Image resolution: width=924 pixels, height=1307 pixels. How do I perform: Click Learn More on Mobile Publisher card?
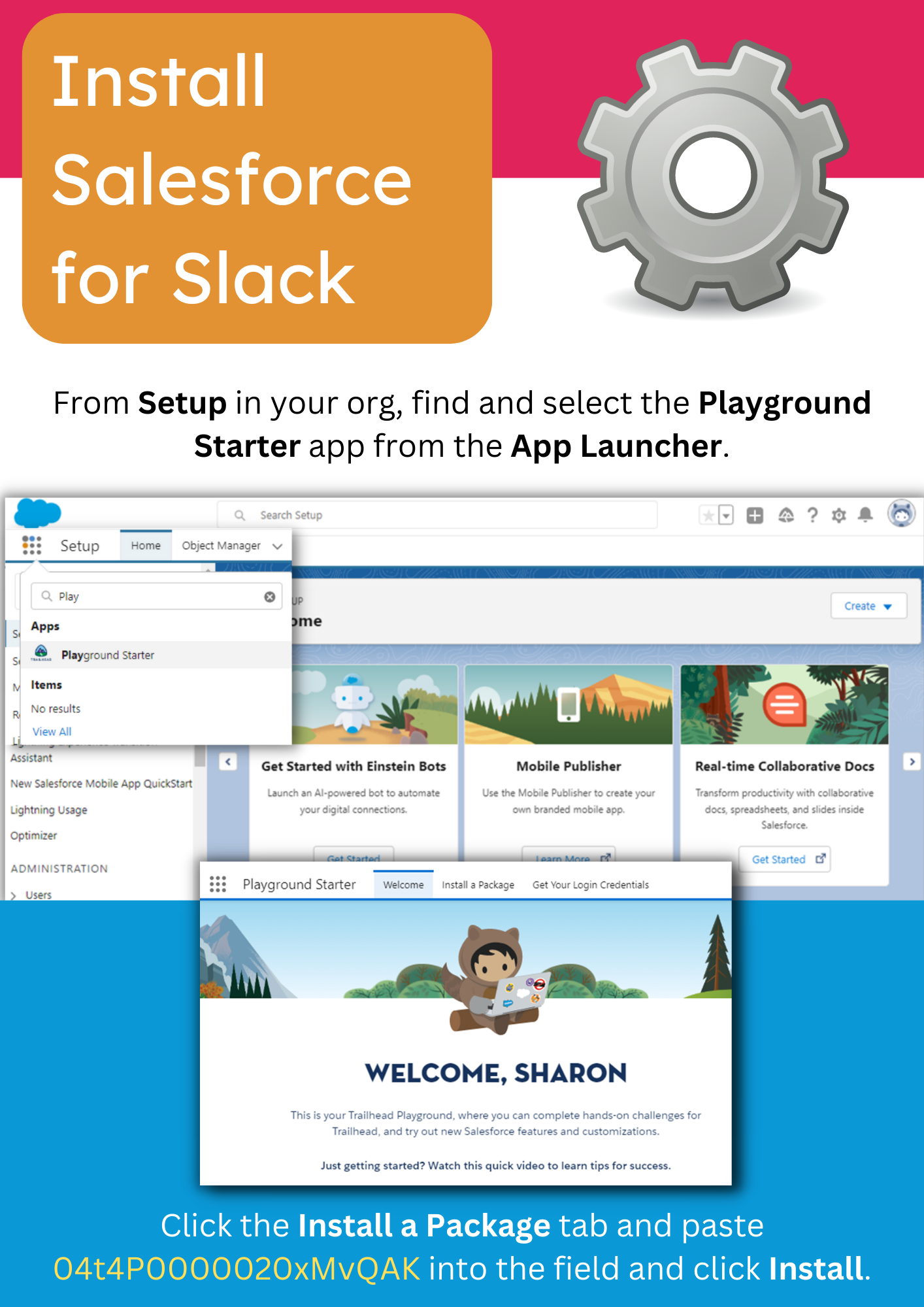coord(569,855)
